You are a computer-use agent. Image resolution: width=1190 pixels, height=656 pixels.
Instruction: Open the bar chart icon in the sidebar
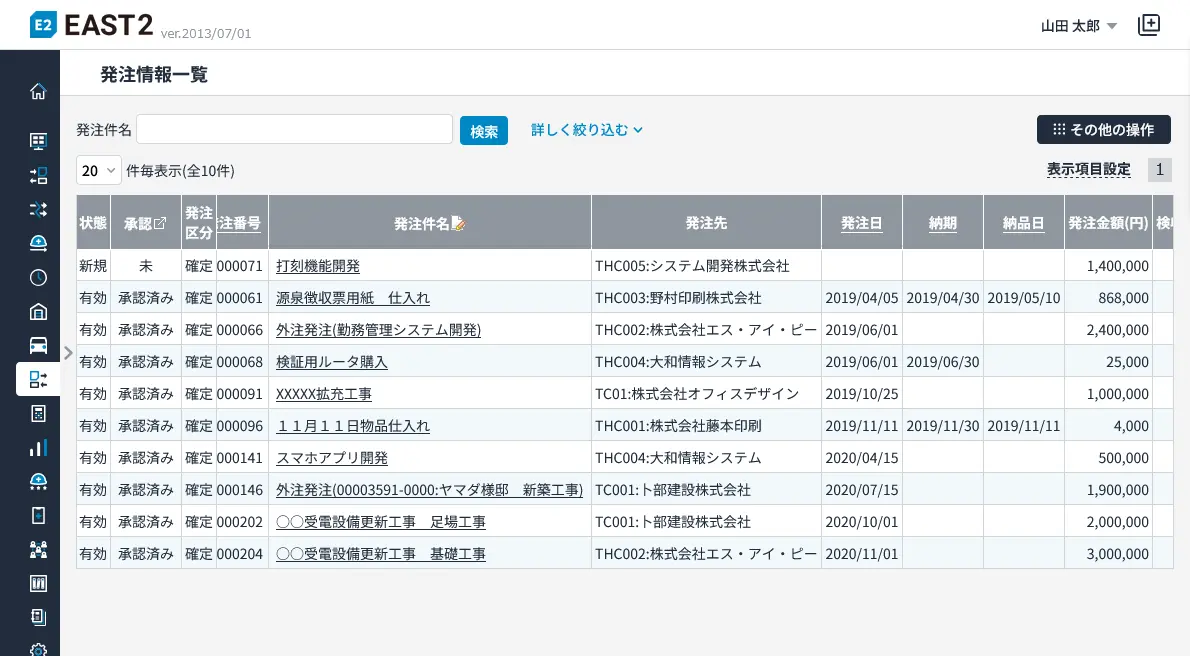pyautogui.click(x=38, y=447)
